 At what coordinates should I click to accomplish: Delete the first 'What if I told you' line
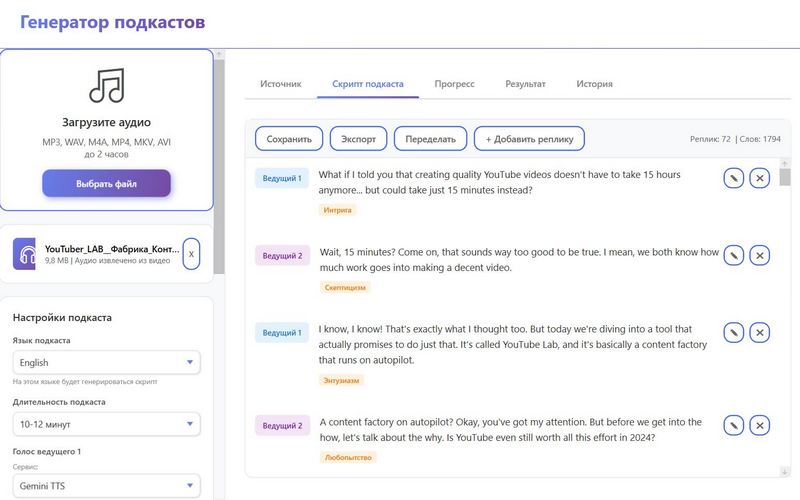(760, 178)
